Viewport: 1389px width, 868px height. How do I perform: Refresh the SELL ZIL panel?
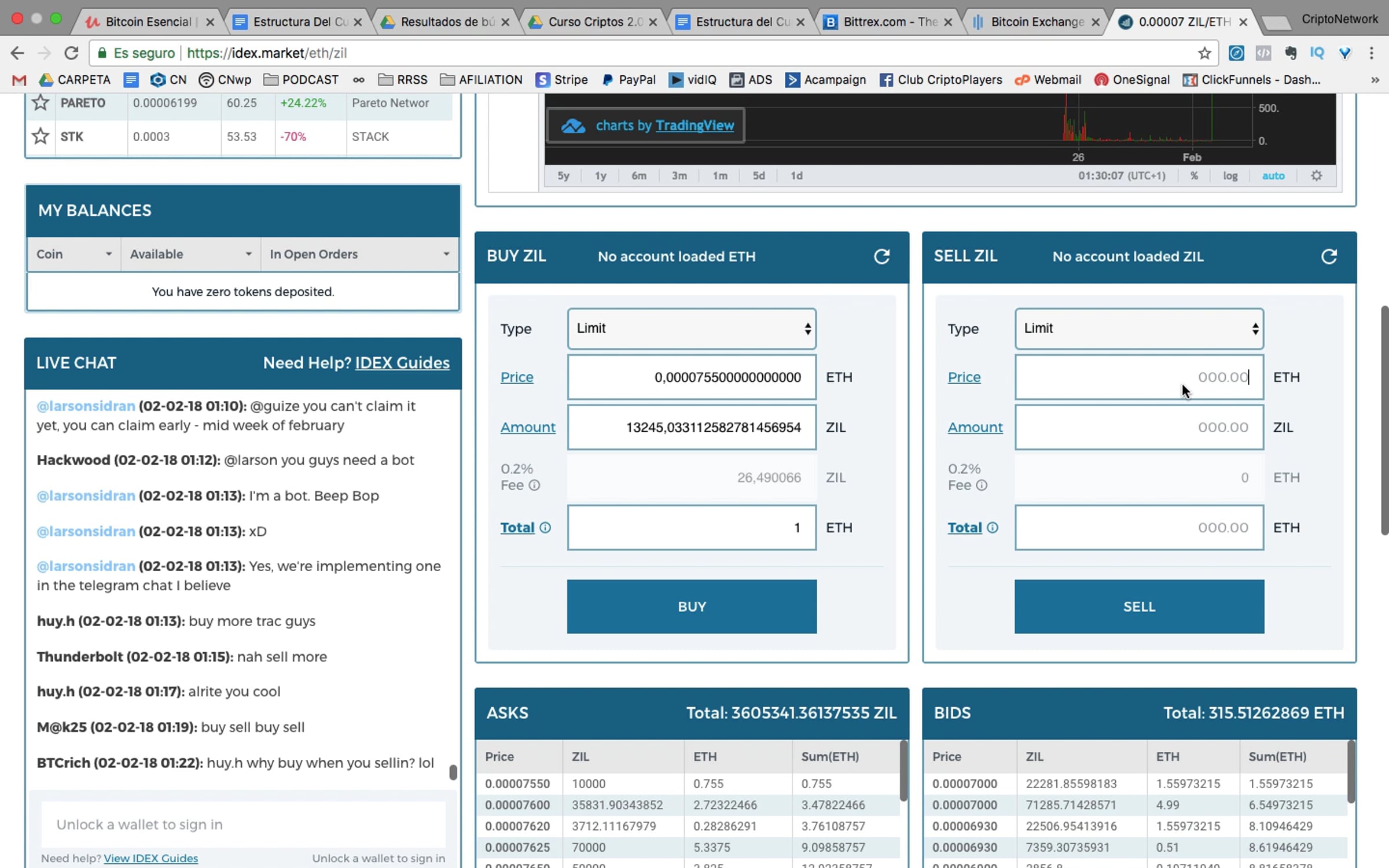click(x=1329, y=256)
